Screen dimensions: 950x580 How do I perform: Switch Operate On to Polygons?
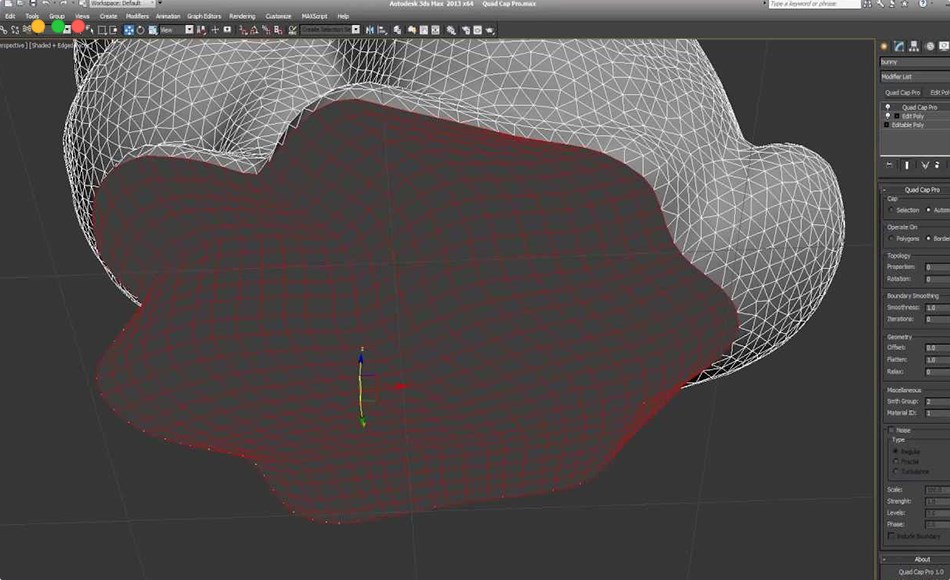890,238
